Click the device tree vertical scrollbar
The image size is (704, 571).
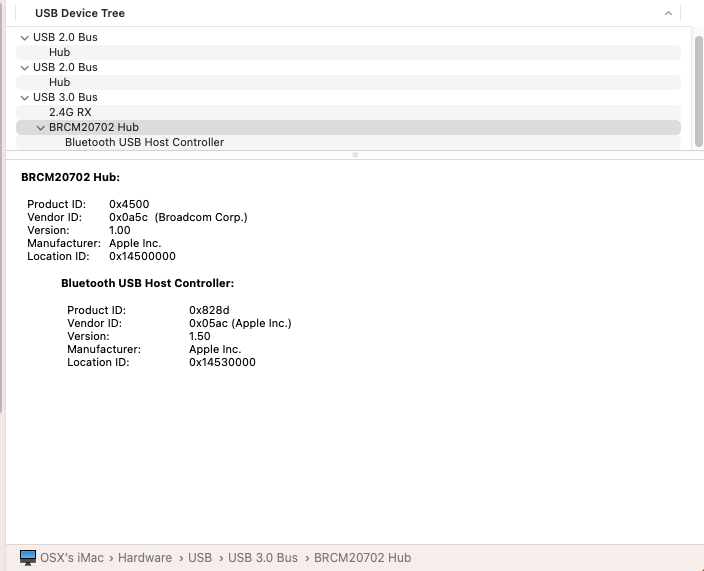(x=699, y=91)
